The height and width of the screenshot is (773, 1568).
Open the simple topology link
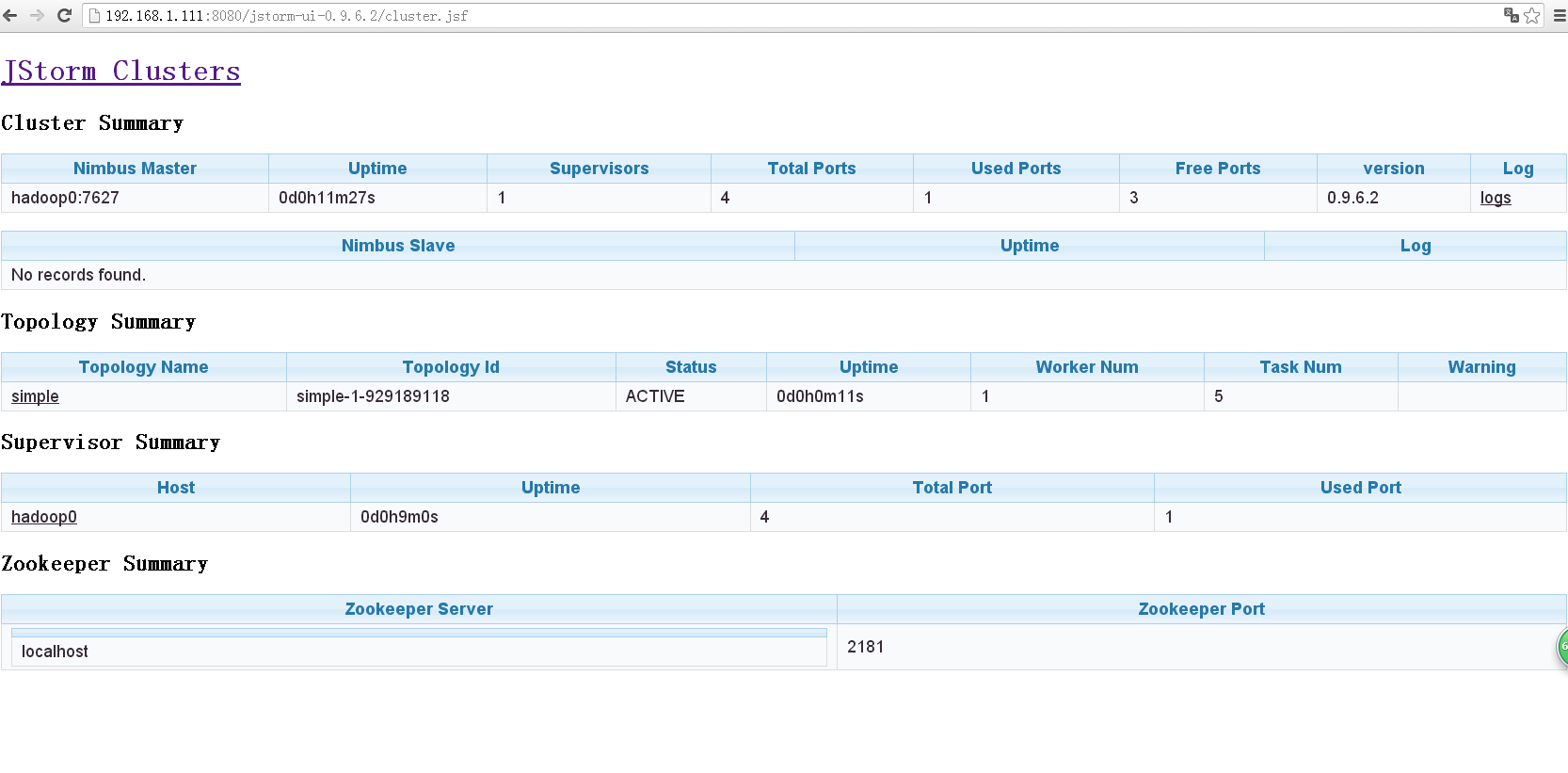coord(35,396)
